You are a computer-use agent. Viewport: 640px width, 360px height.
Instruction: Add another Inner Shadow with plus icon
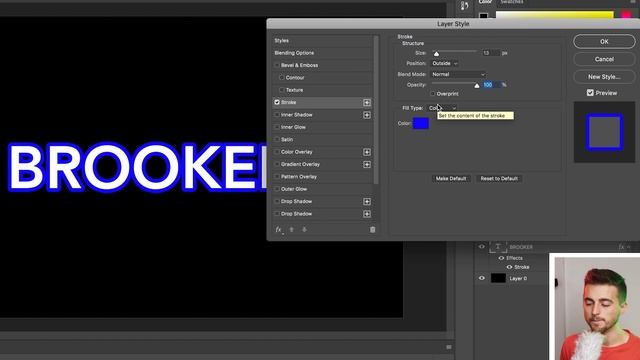[367, 115]
